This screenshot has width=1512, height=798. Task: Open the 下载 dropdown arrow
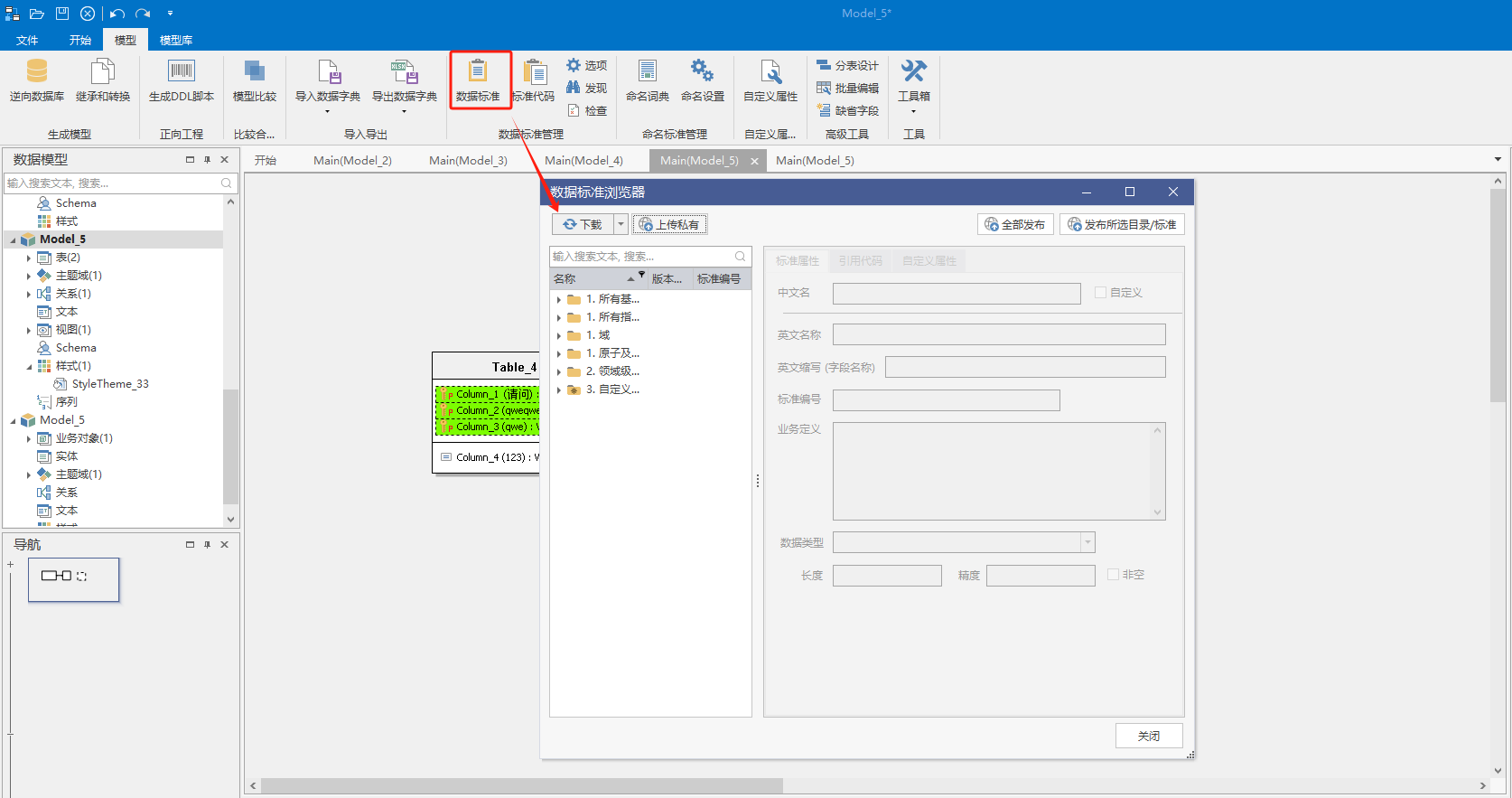621,224
